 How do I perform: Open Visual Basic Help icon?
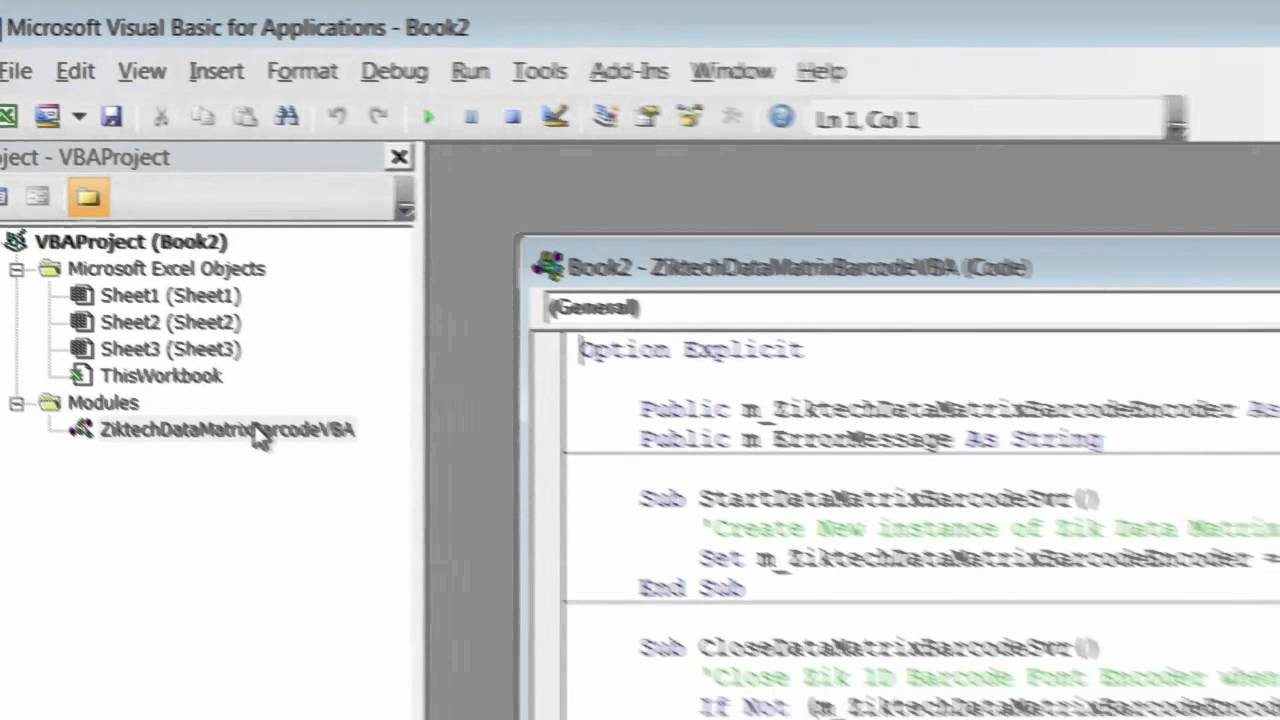point(781,117)
